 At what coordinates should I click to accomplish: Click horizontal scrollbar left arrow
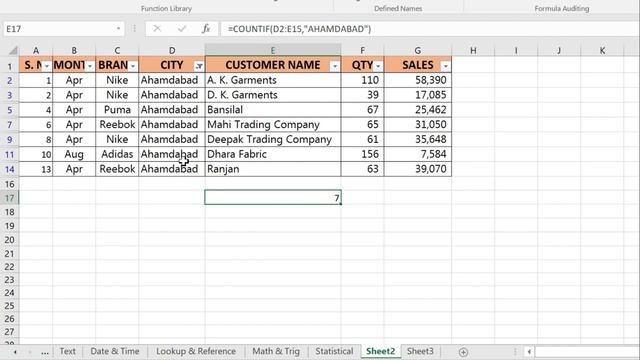pos(529,352)
